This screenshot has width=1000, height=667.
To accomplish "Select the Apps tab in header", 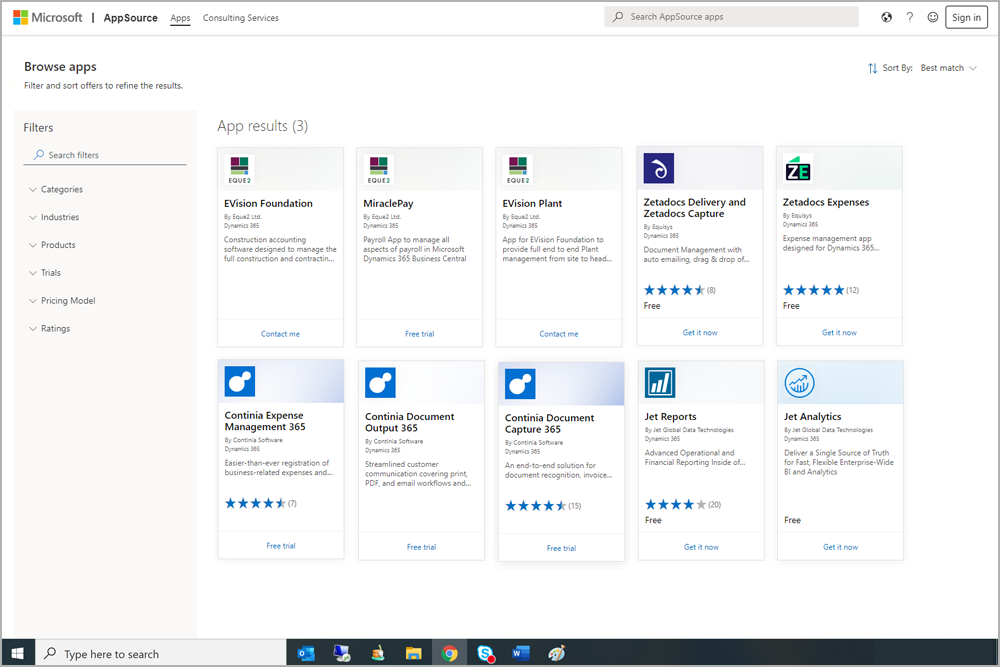I will [180, 18].
